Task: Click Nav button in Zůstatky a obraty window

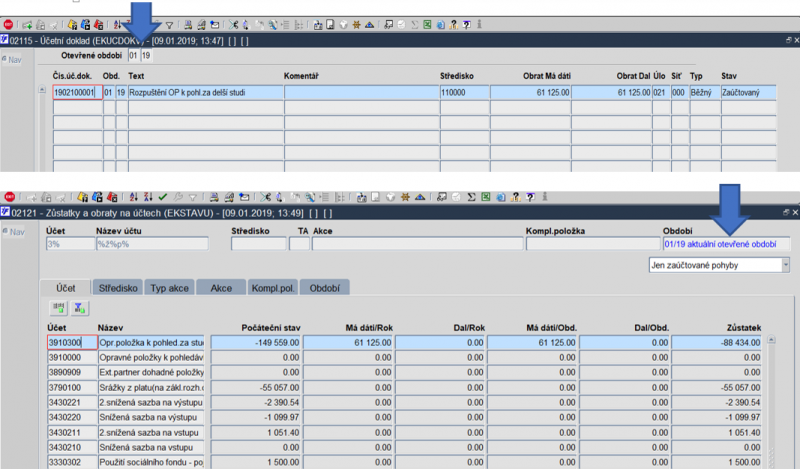Action: [14, 232]
